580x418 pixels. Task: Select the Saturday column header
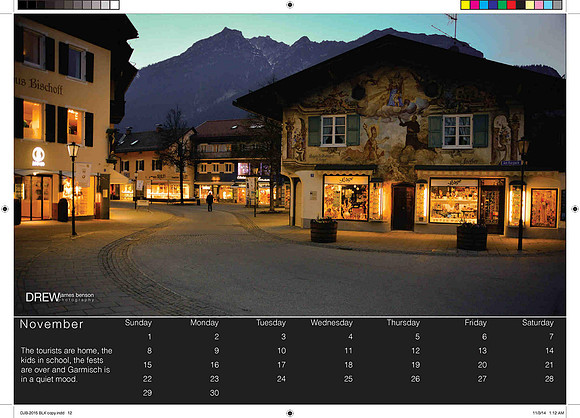(x=537, y=323)
